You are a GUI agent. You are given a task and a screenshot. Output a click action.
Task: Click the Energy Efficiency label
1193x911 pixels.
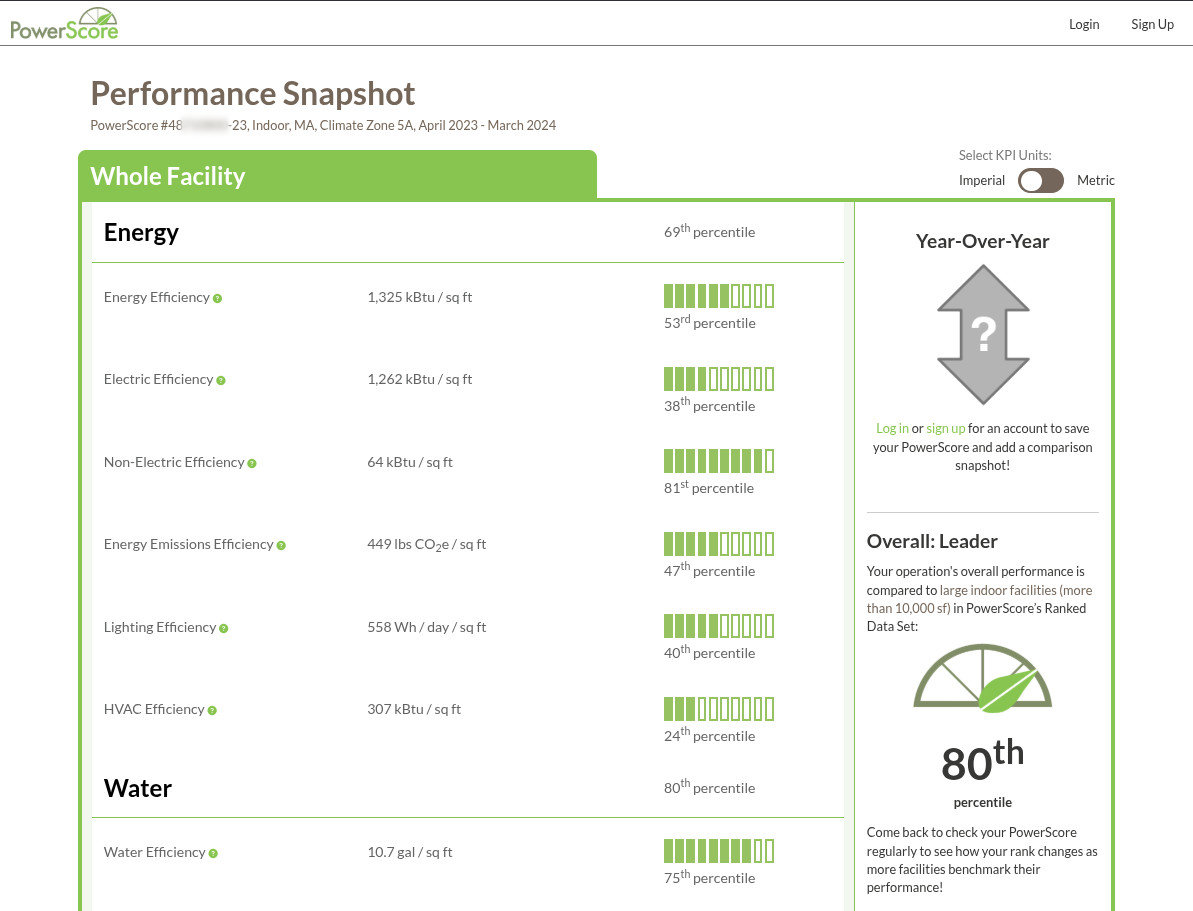(x=157, y=297)
